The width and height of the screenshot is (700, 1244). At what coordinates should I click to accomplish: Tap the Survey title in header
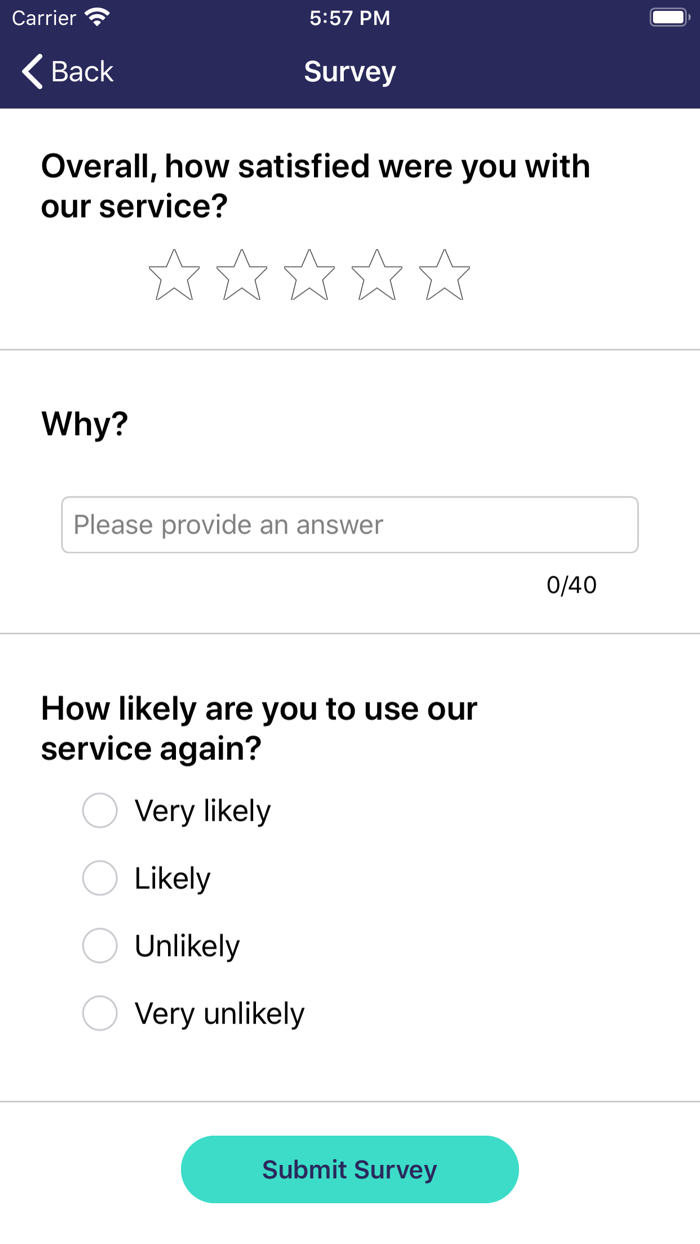[350, 72]
